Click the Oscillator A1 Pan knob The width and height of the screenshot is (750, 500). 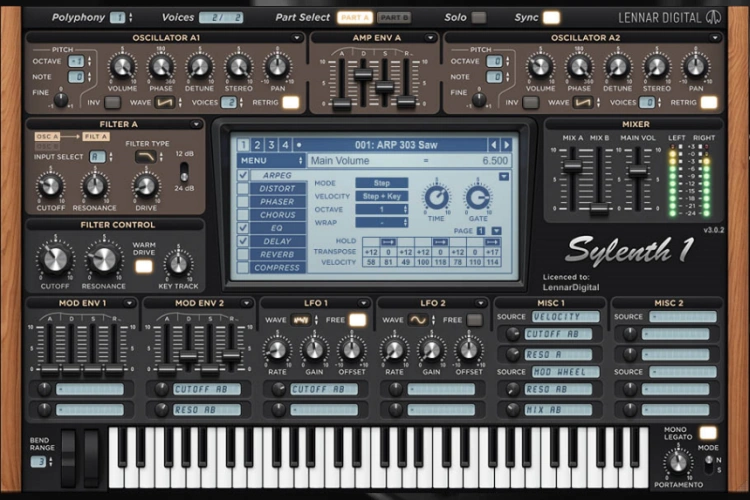click(x=277, y=67)
